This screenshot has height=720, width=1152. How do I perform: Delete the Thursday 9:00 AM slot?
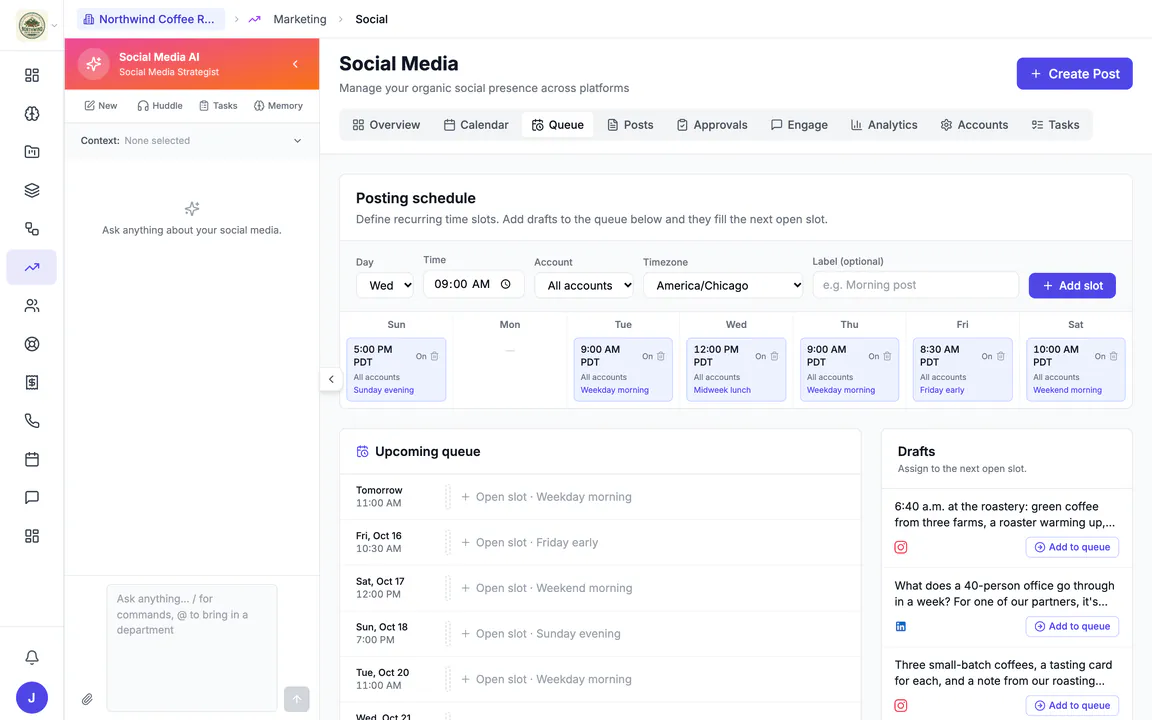(887, 356)
